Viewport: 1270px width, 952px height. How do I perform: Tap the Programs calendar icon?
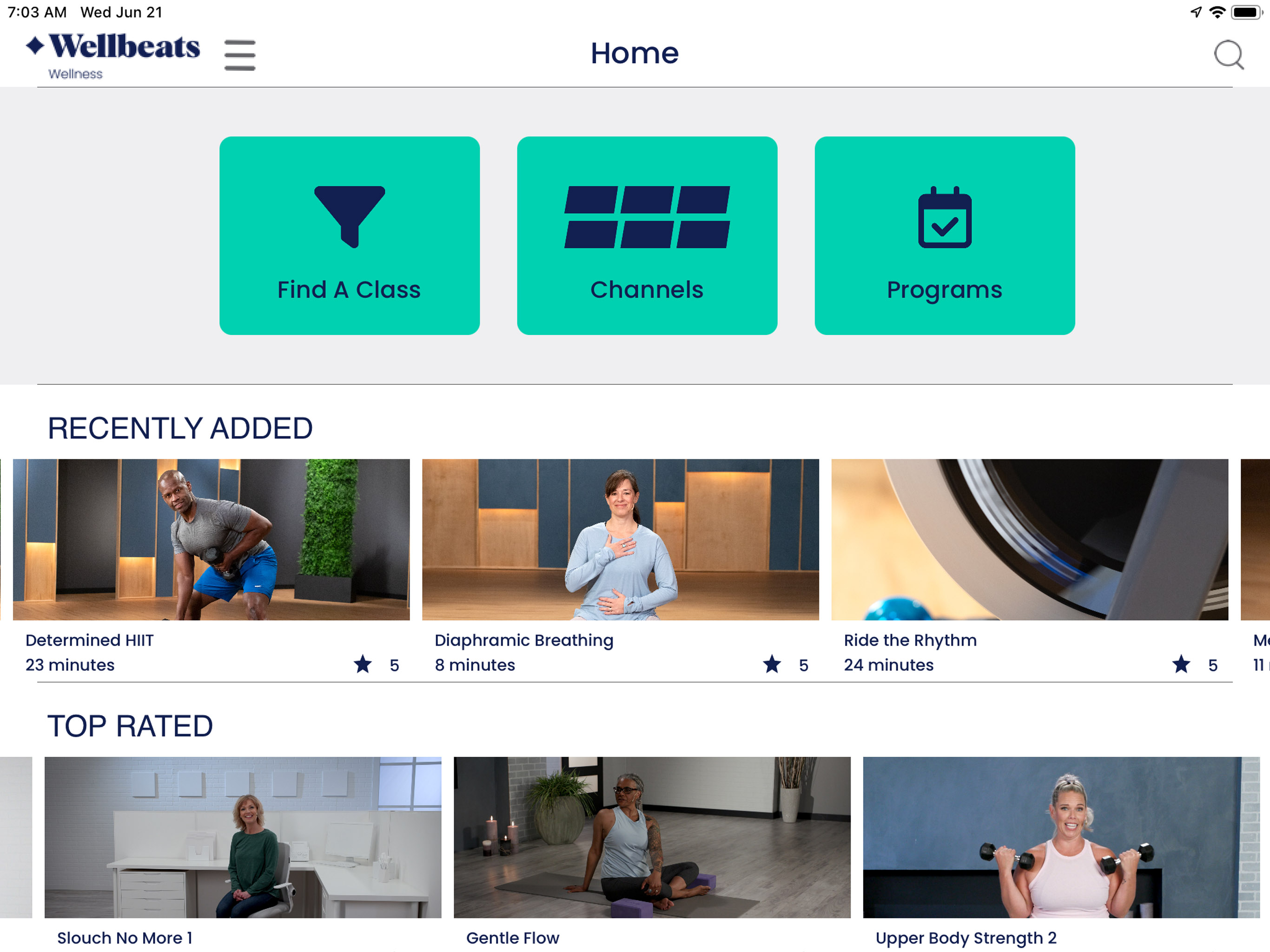pos(945,217)
